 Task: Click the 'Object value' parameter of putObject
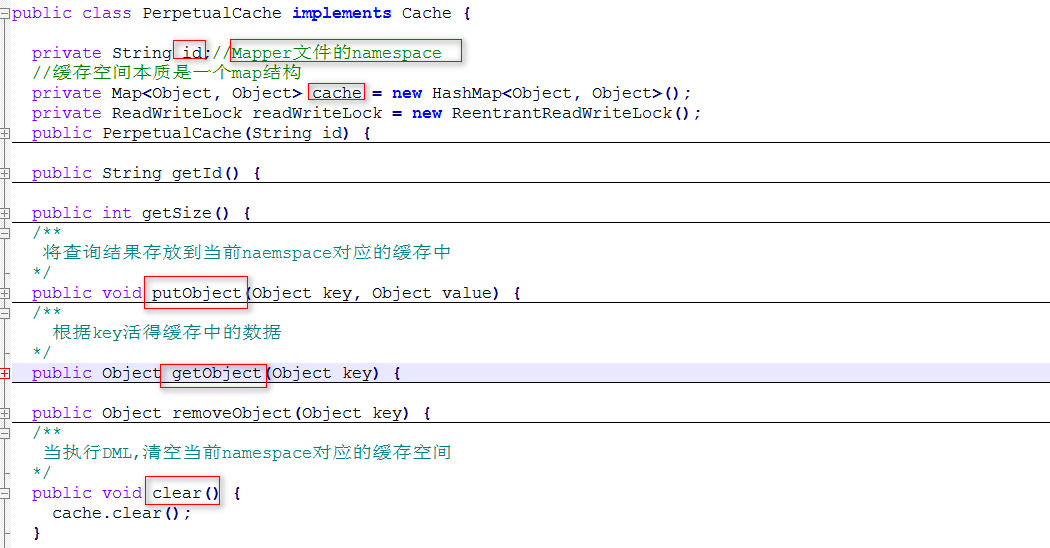coord(431,293)
